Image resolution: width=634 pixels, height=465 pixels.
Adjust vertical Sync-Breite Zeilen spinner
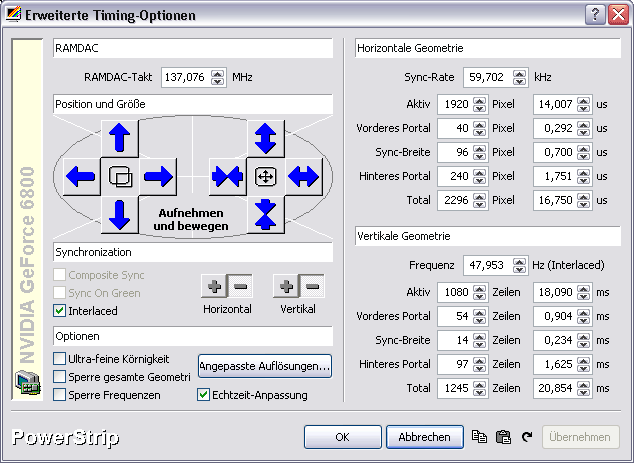(x=480, y=340)
